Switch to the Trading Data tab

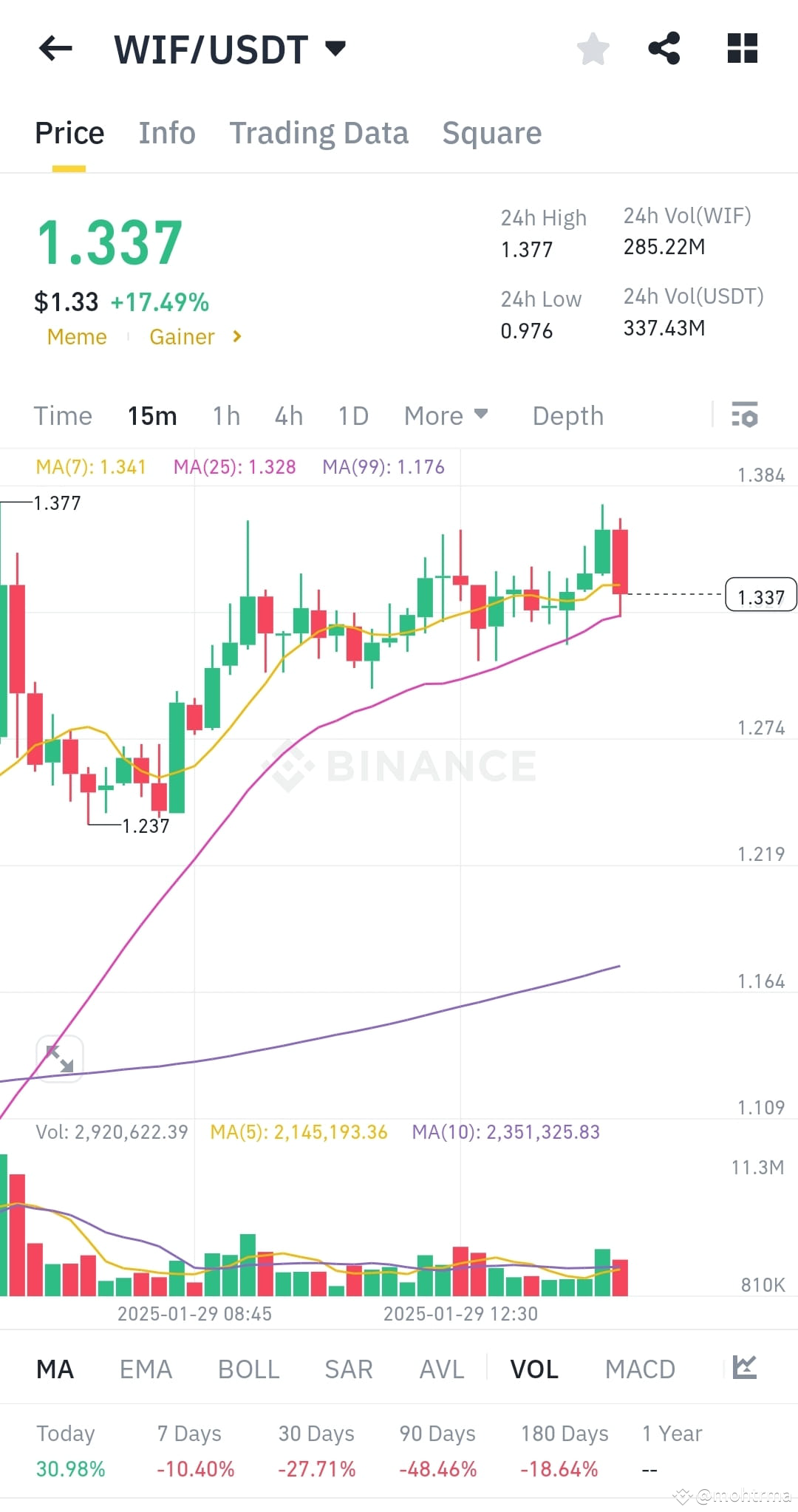pyautogui.click(x=319, y=132)
